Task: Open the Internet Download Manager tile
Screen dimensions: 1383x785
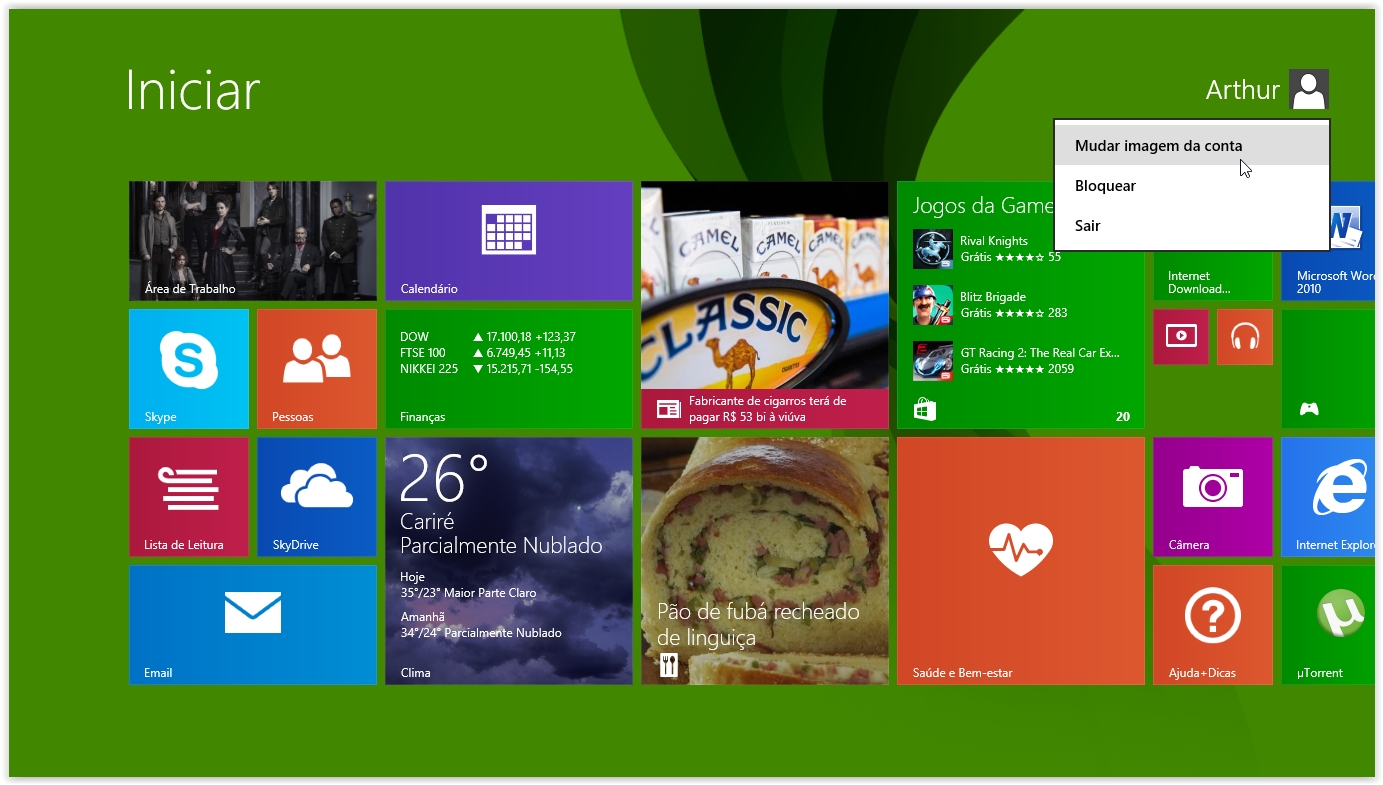Action: (x=1213, y=276)
